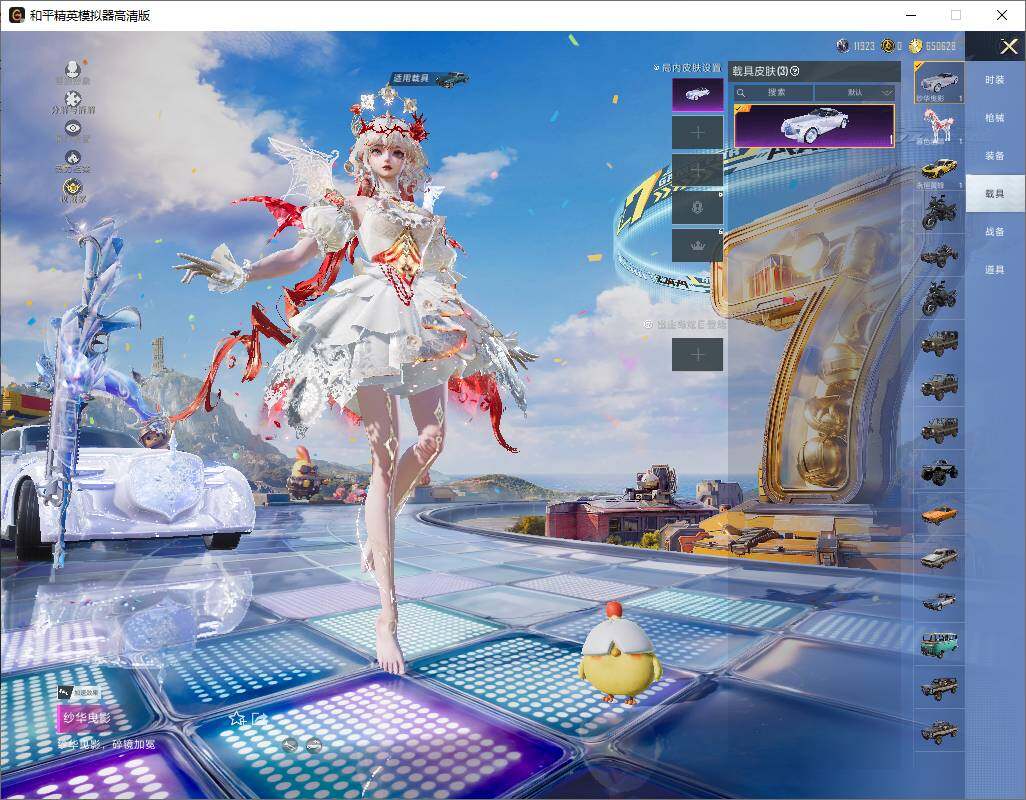This screenshot has height=800, width=1026.
Task: Select the white convertible skin card
Action: [x=814, y=126]
